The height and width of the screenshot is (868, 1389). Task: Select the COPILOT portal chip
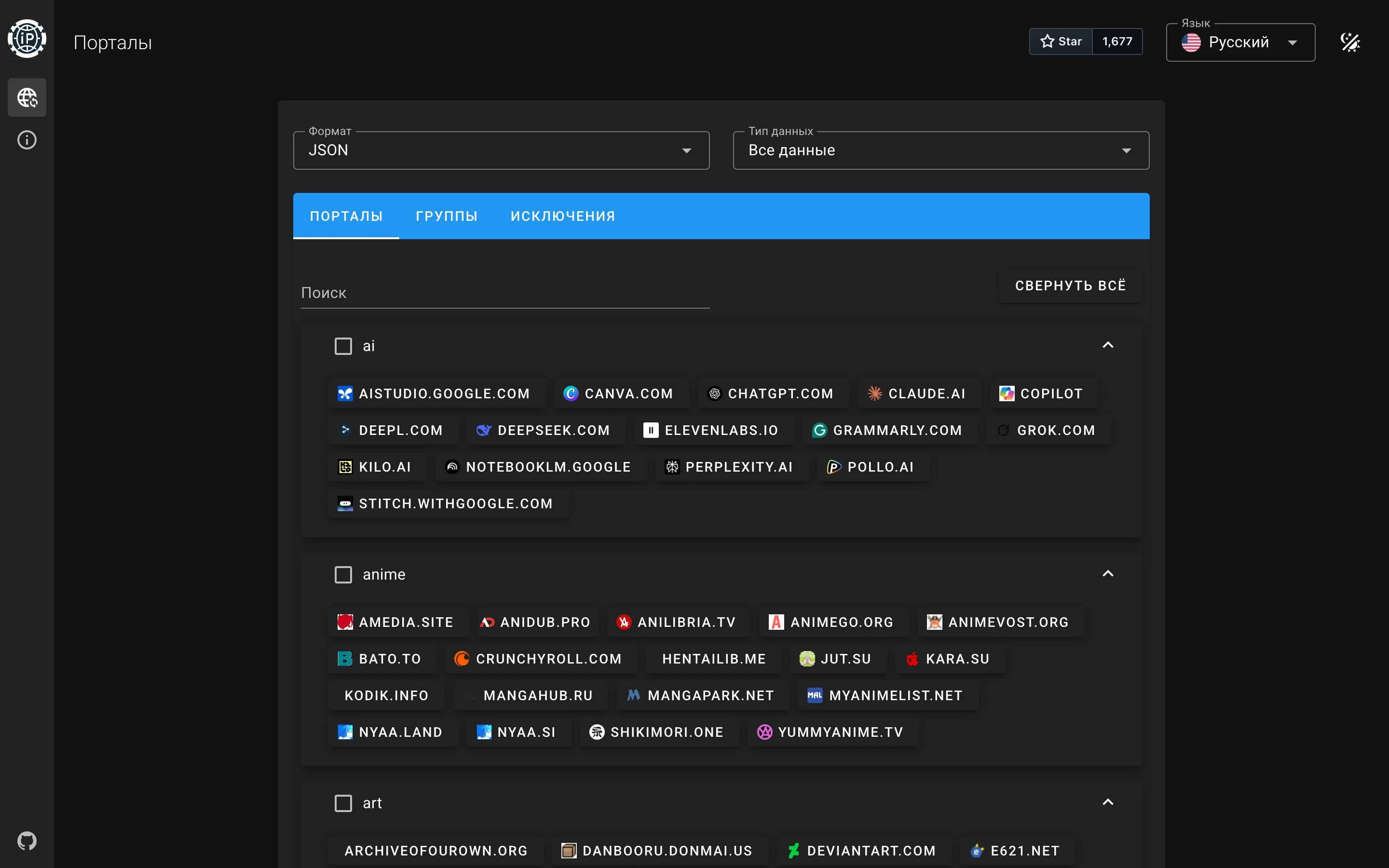pyautogui.click(x=1044, y=394)
